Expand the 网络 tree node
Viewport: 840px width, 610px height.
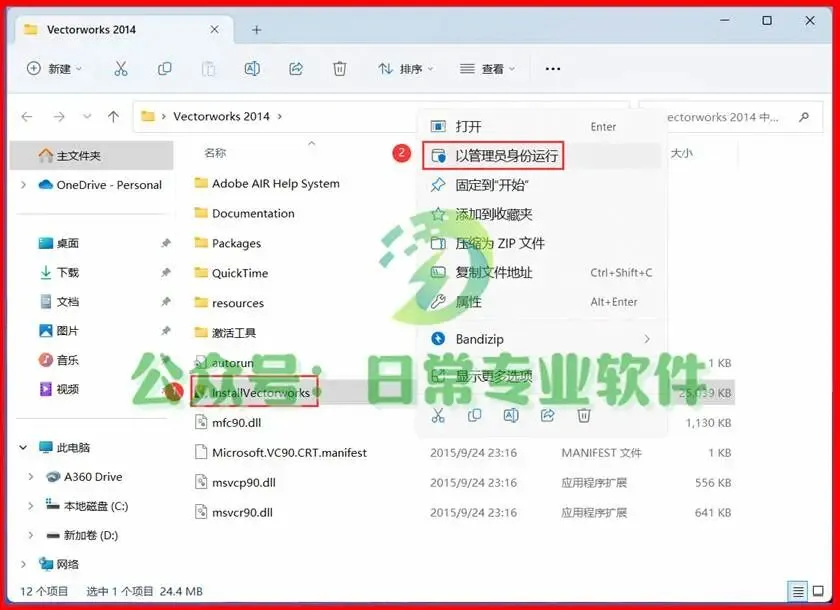point(23,564)
